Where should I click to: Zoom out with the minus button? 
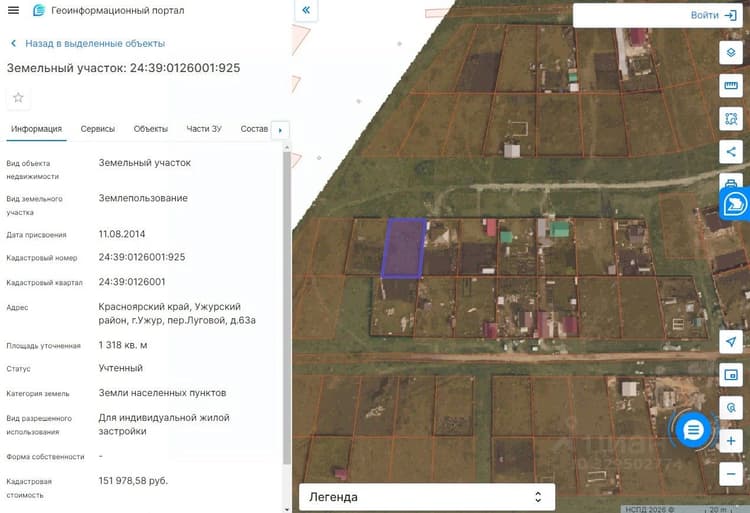click(731, 474)
